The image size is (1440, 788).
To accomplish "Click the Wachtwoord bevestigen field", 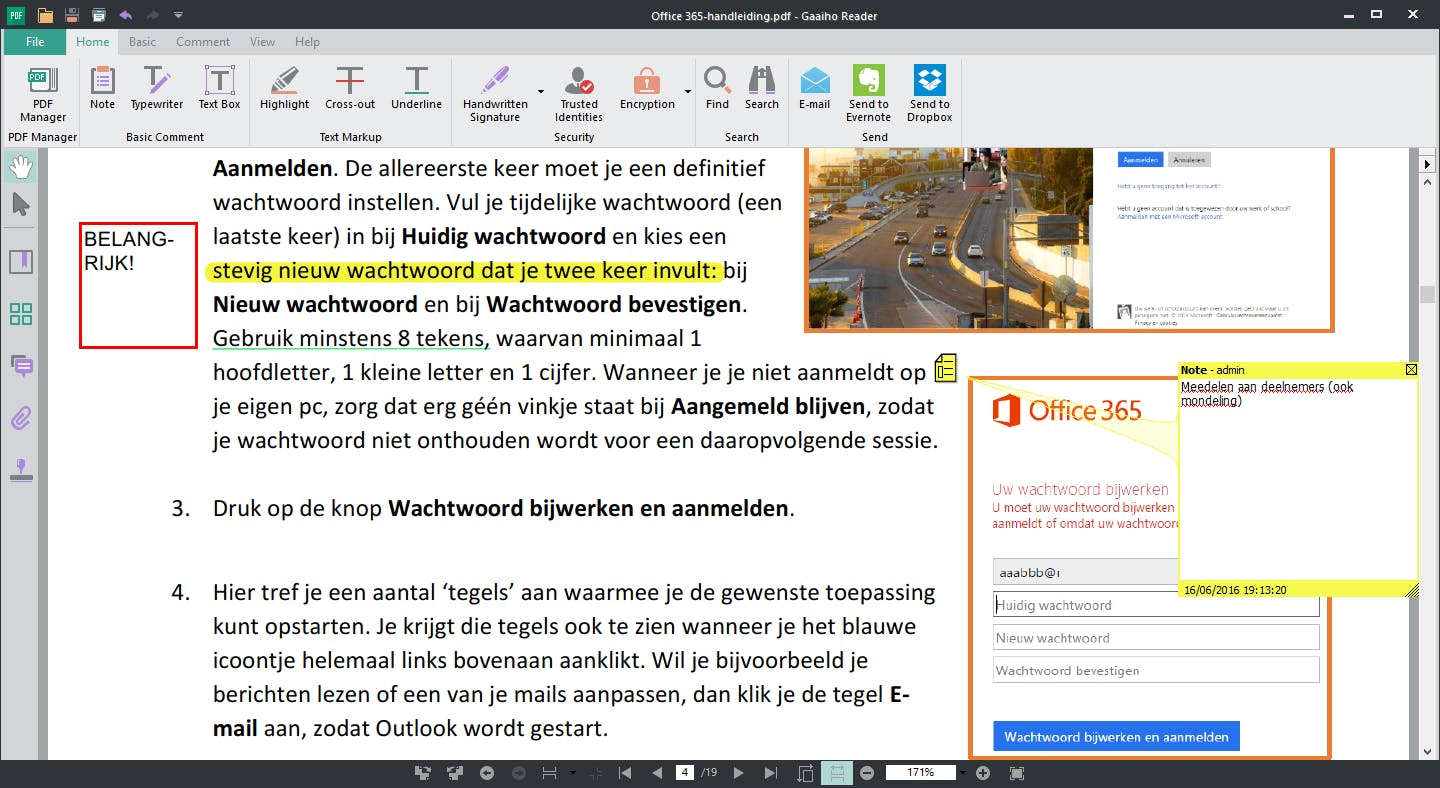I will (x=1156, y=670).
